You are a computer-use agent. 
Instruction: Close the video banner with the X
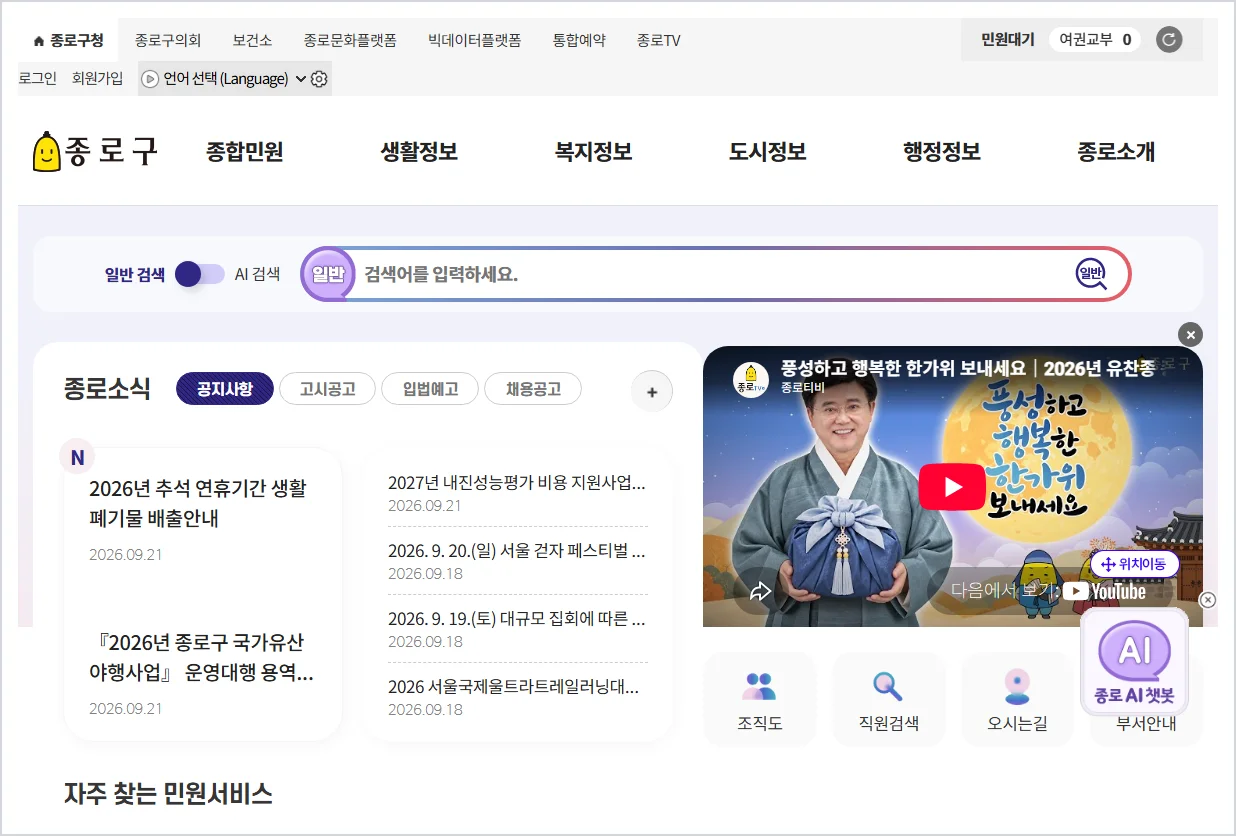tap(1190, 335)
